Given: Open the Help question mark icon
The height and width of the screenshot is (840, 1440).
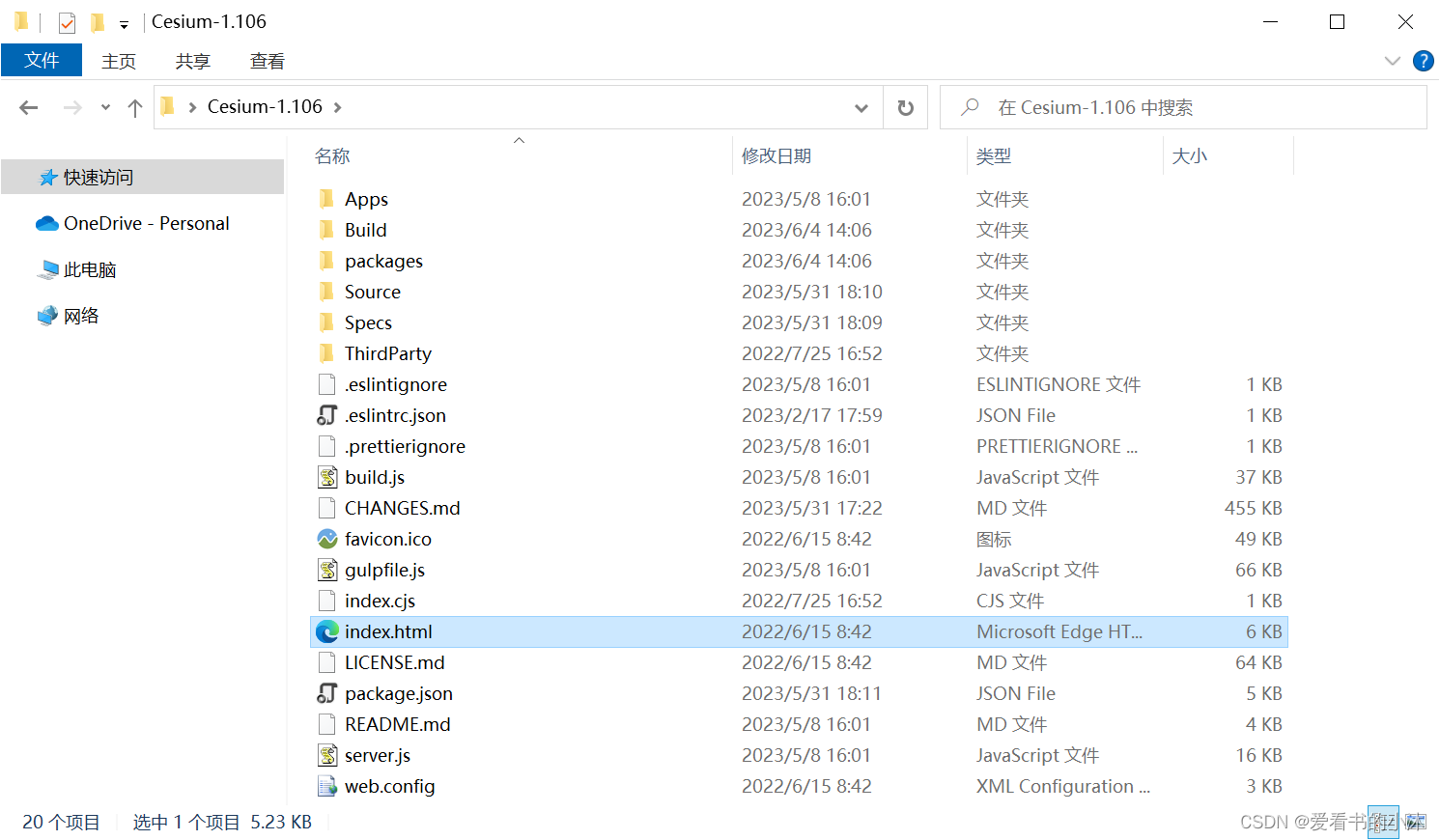Looking at the screenshot, I should pos(1423,61).
